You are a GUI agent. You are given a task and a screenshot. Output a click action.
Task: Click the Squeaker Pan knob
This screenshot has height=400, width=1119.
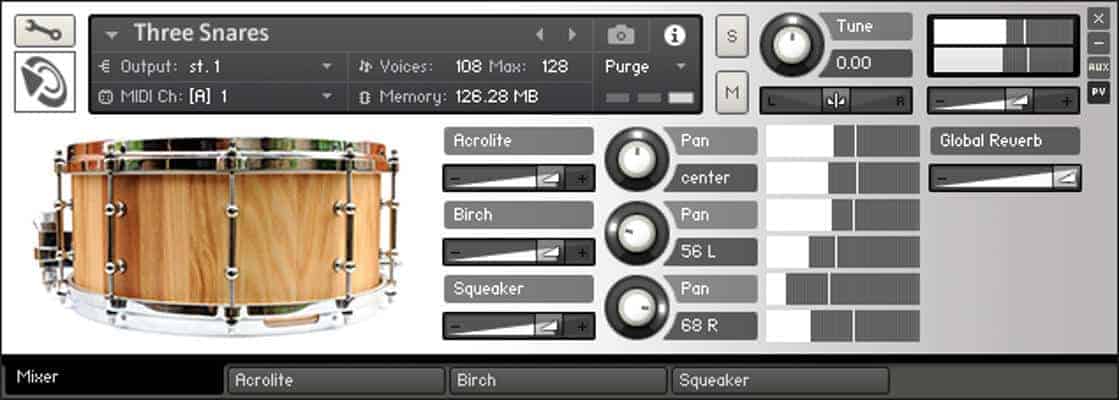[x=636, y=307]
